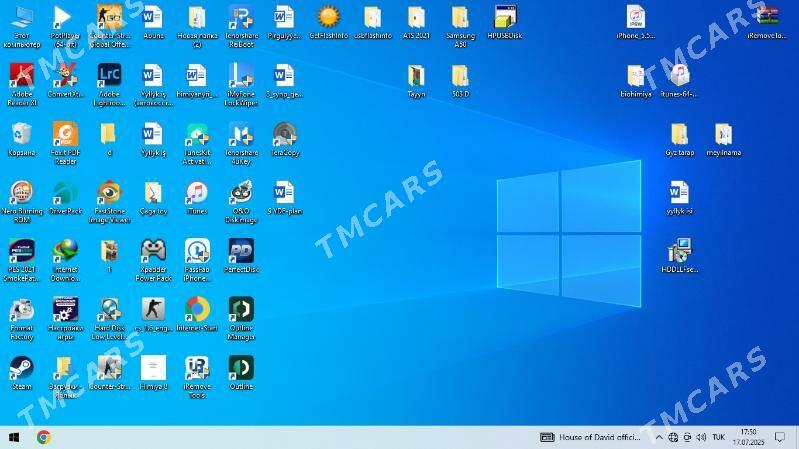
Task: Open FastStone Image Viewer icon
Action: 109,202
